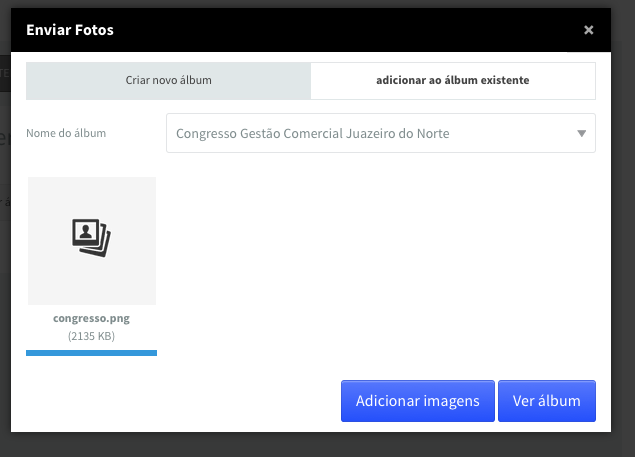Select the congresso.png gray thumbnail tile
Viewport: 635px width, 457px height.
click(x=92, y=241)
